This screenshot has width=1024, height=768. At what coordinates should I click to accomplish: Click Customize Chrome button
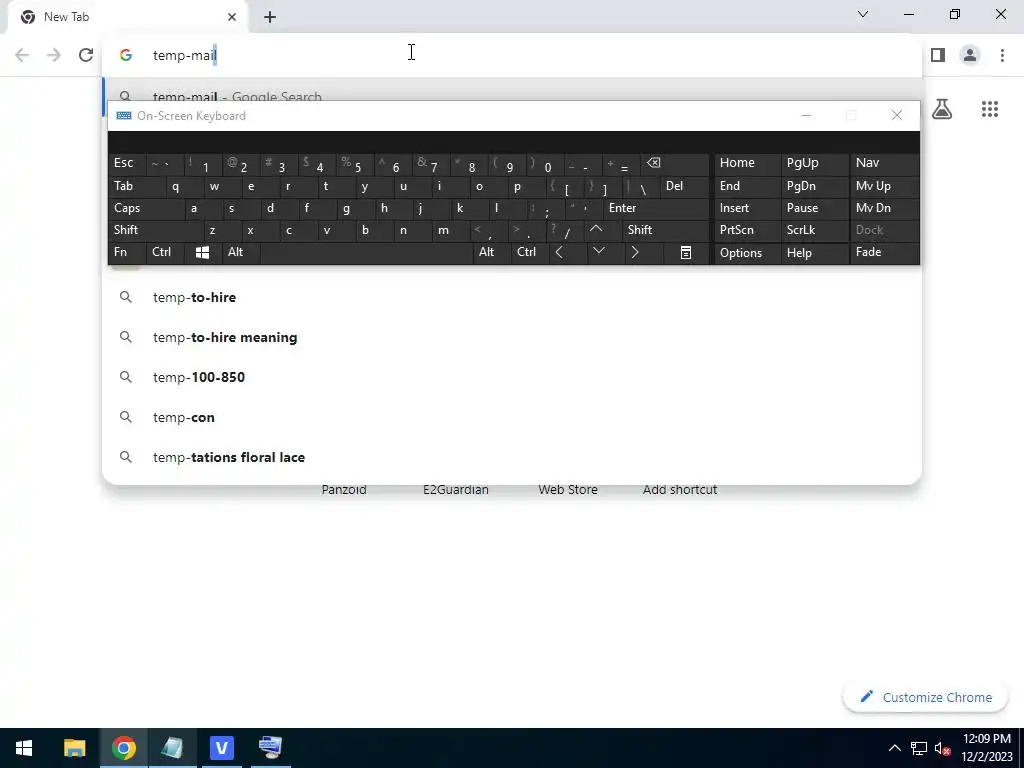(x=926, y=697)
